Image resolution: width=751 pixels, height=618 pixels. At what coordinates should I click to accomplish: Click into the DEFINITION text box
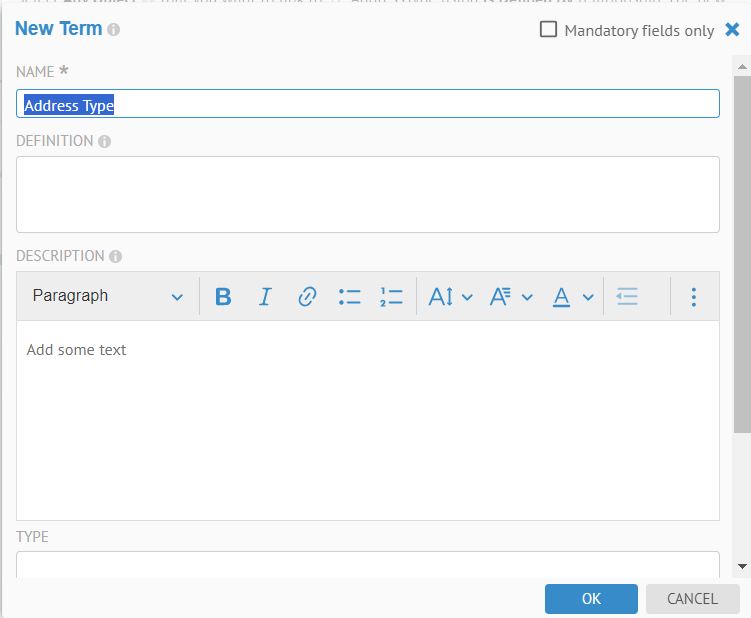[367, 194]
